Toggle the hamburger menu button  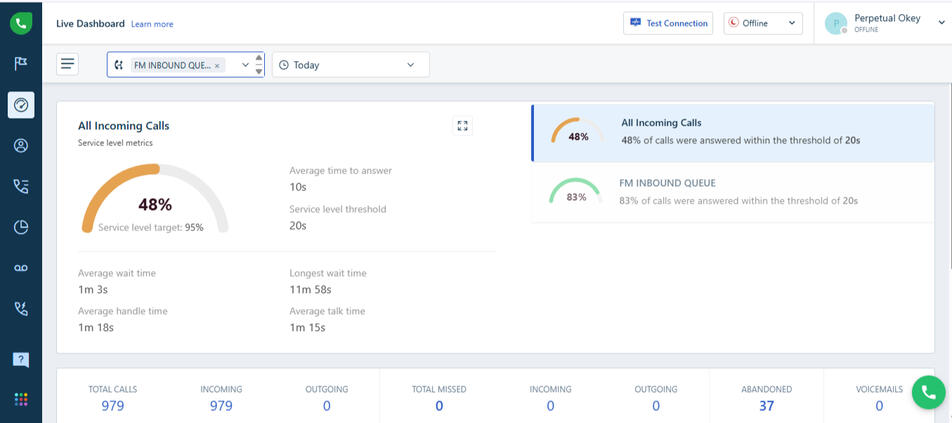point(68,64)
